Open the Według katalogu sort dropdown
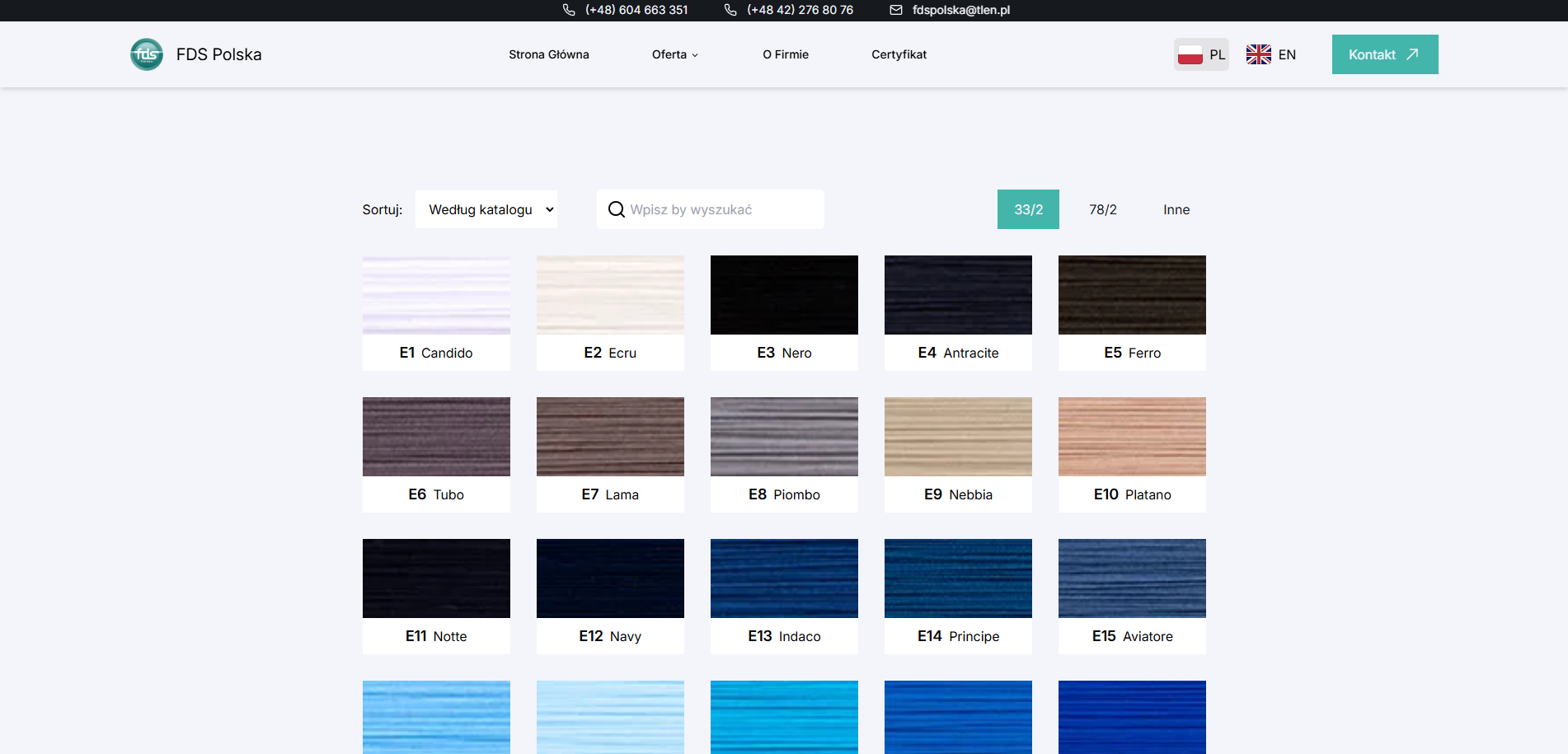The height and width of the screenshot is (754, 1568). pyautogui.click(x=486, y=209)
